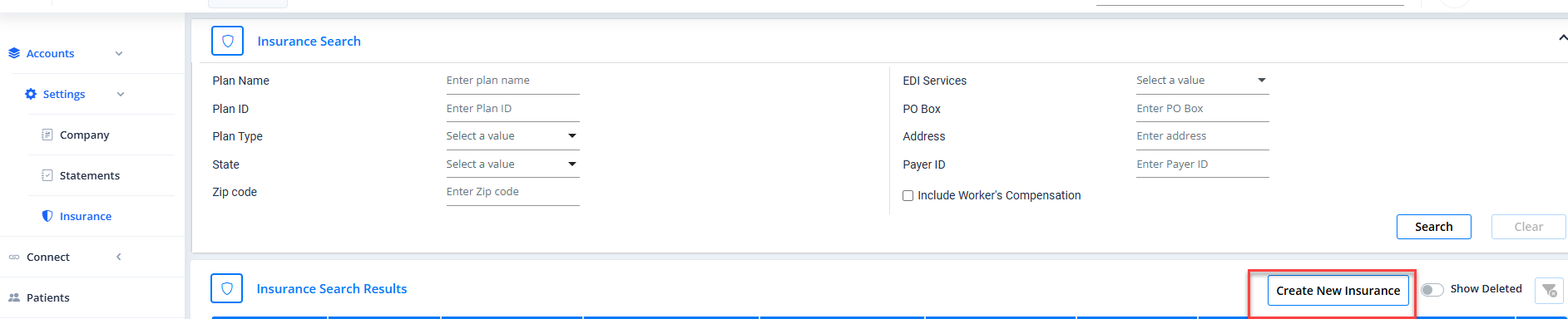Toggle the Show Deleted switch

pos(1432,289)
